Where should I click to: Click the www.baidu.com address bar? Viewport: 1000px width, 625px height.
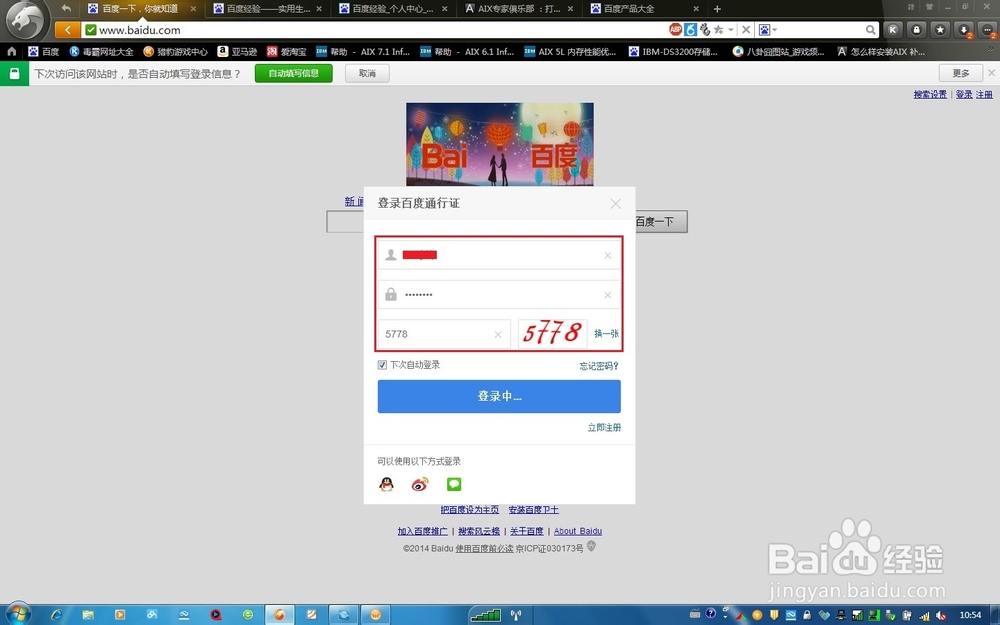pyautogui.click(x=376, y=30)
